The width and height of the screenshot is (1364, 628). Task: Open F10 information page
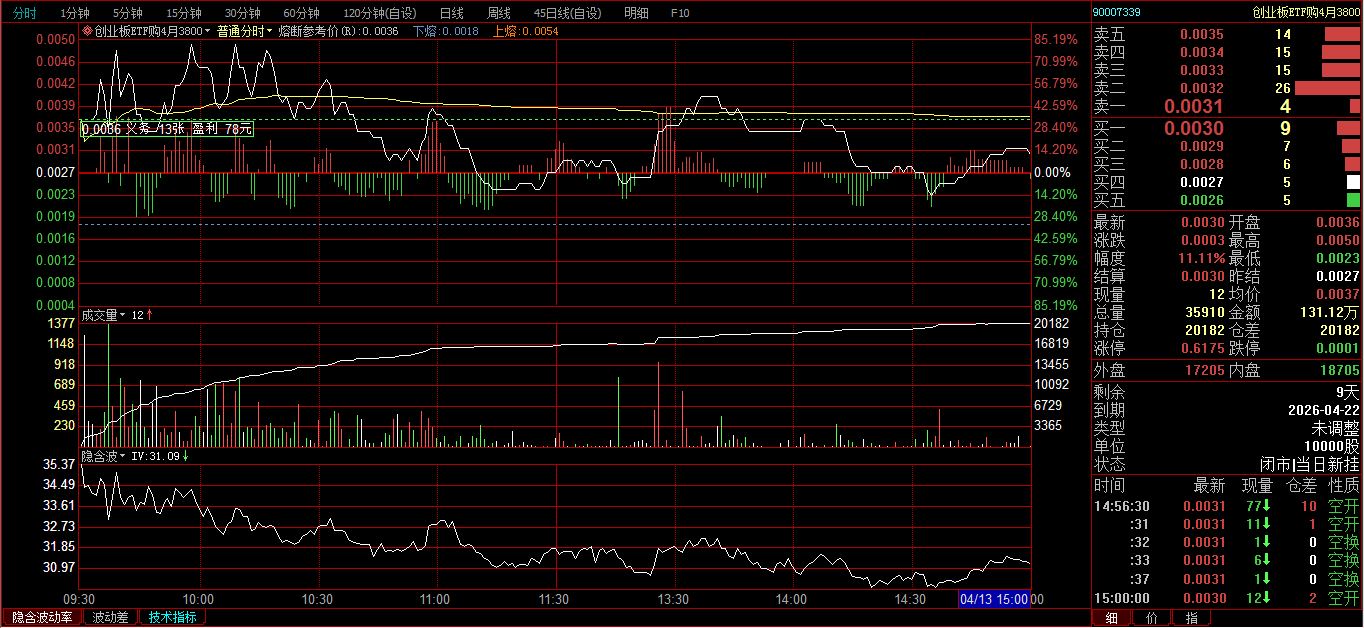pos(680,13)
